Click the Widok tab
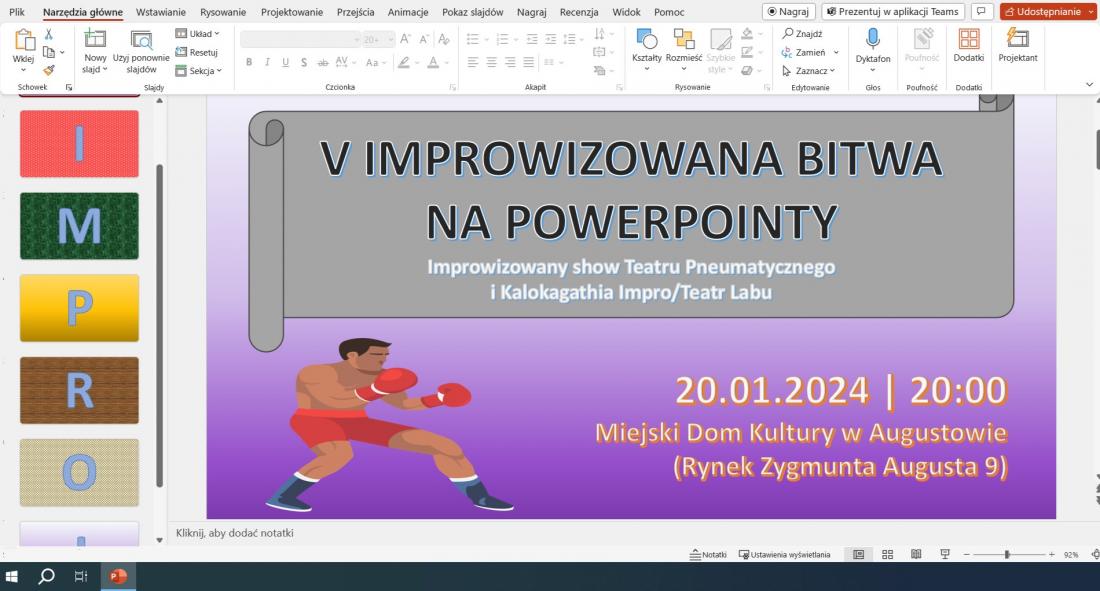 (626, 12)
